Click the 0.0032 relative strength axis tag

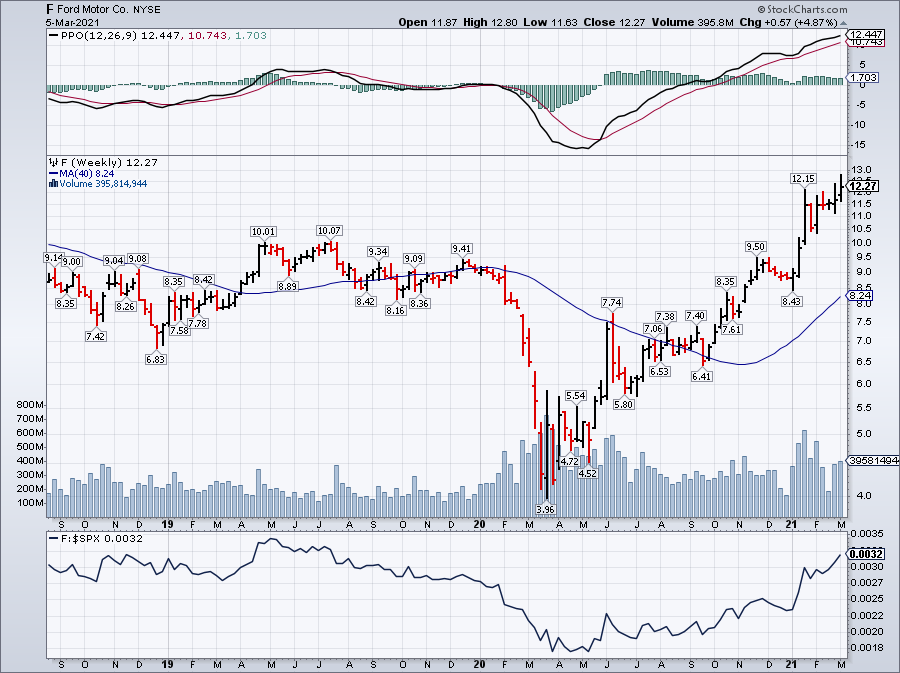click(866, 554)
